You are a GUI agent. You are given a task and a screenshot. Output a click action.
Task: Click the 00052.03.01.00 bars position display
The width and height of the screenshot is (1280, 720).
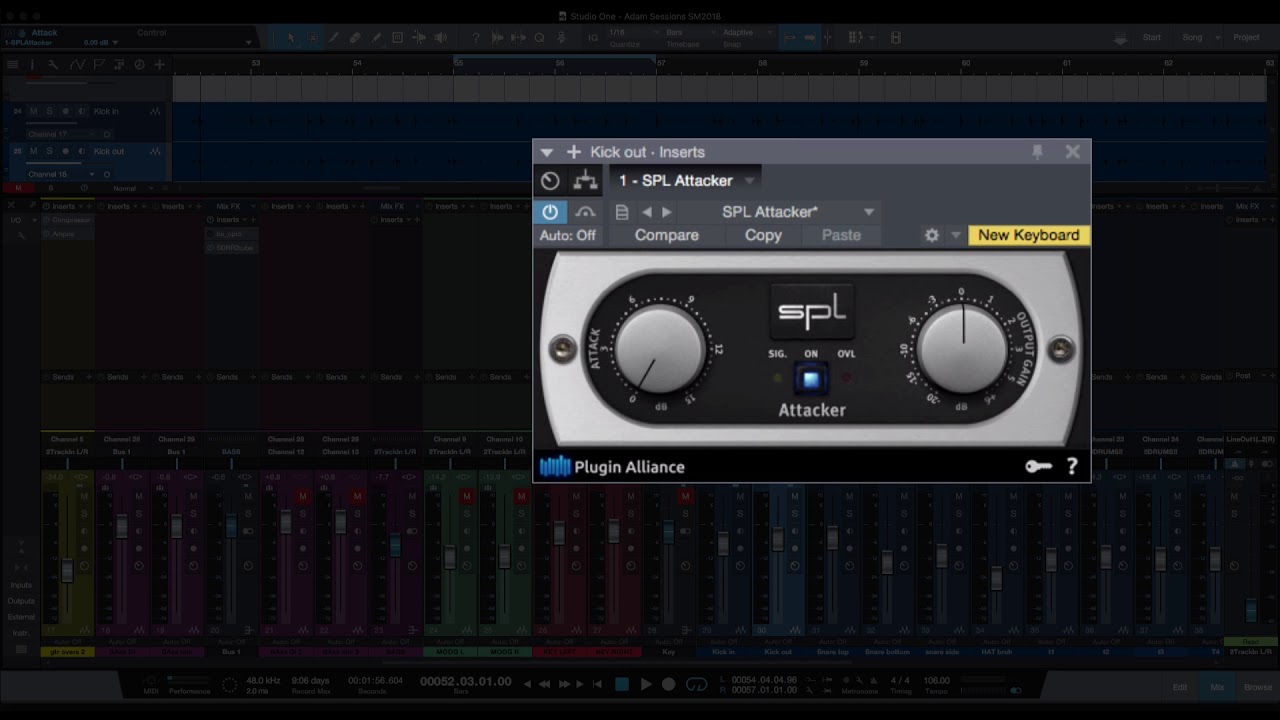click(465, 681)
